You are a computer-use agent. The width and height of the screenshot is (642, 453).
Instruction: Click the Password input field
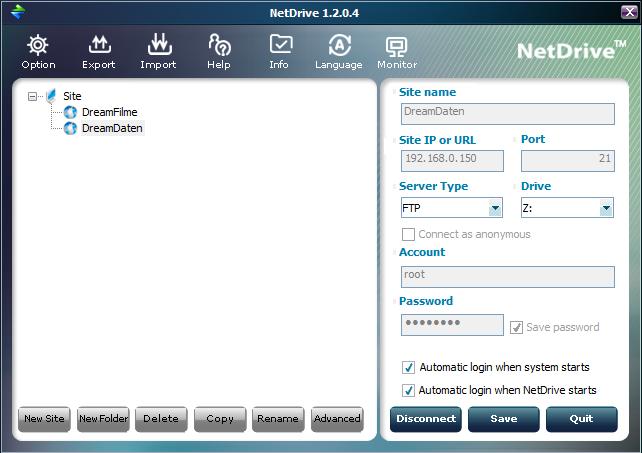452,325
